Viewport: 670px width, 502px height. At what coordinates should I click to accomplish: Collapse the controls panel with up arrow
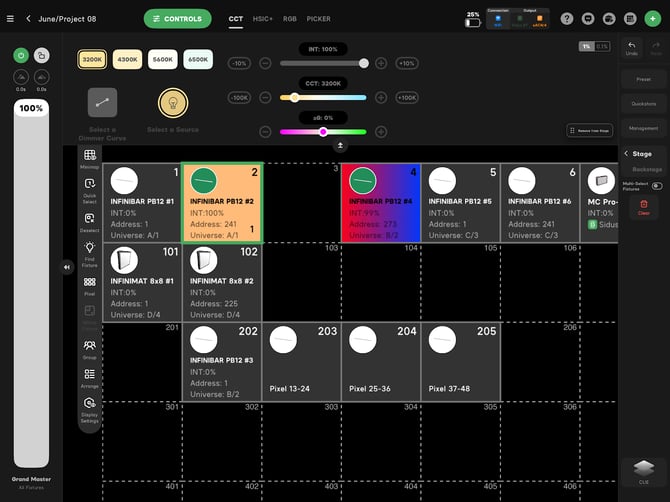340,146
